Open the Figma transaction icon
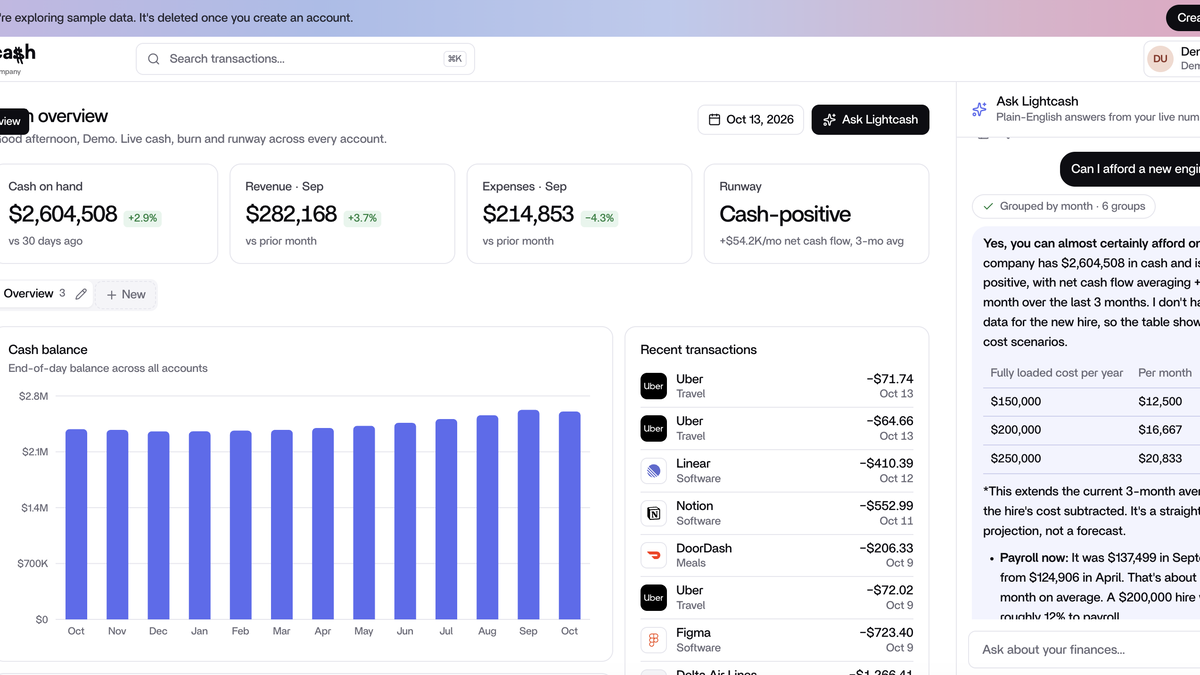Viewport: 1200px width, 675px height. click(x=653, y=640)
